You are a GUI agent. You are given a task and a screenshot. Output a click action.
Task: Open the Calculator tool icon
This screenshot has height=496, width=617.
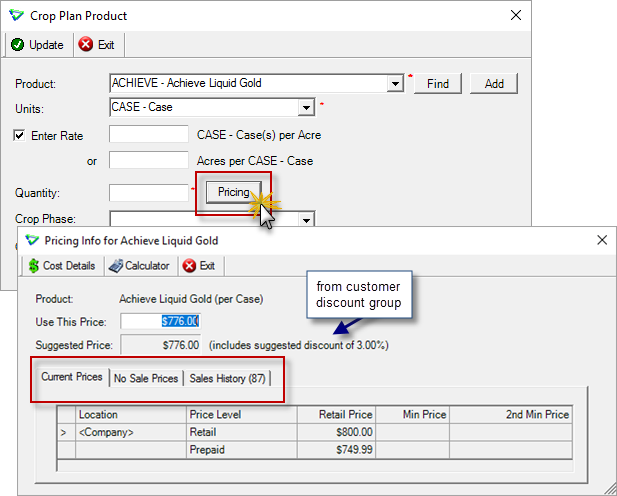[x=116, y=266]
